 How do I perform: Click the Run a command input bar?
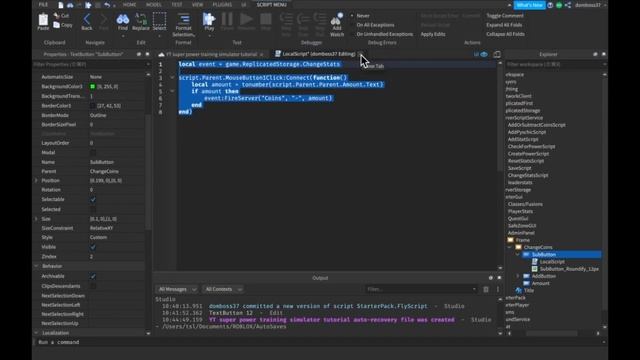320,342
